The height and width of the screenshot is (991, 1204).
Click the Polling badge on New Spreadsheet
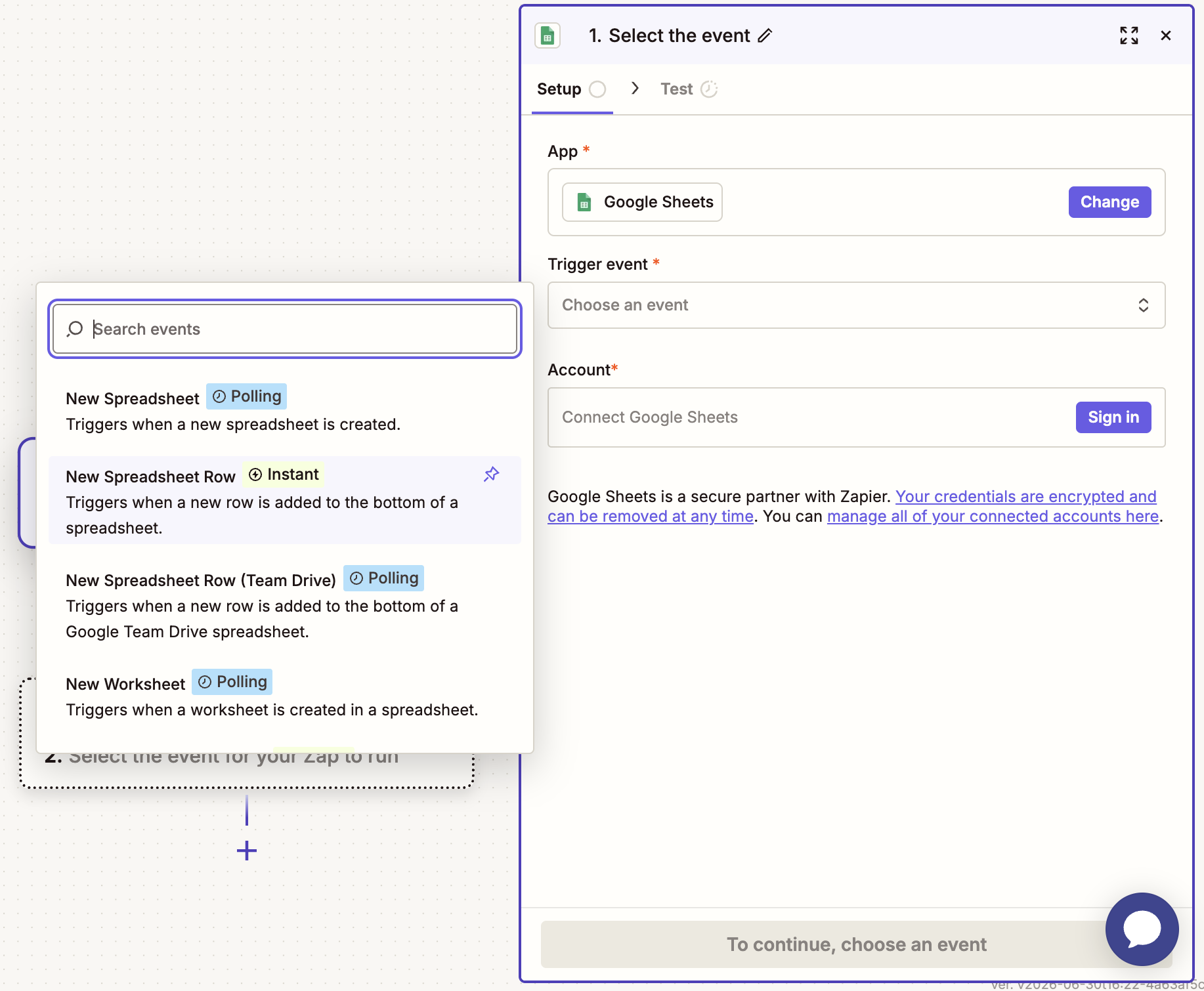(247, 396)
